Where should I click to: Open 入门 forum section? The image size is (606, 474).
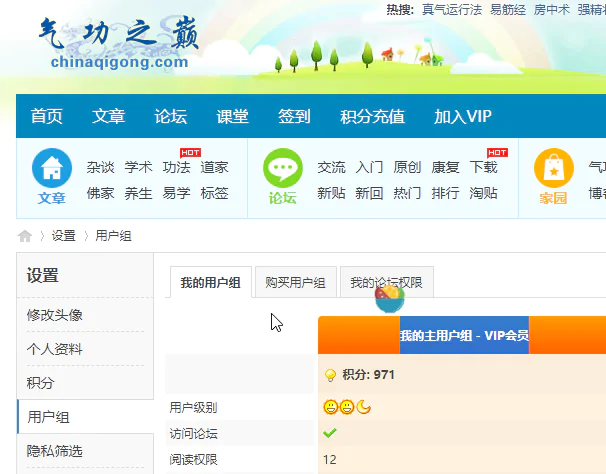click(369, 167)
